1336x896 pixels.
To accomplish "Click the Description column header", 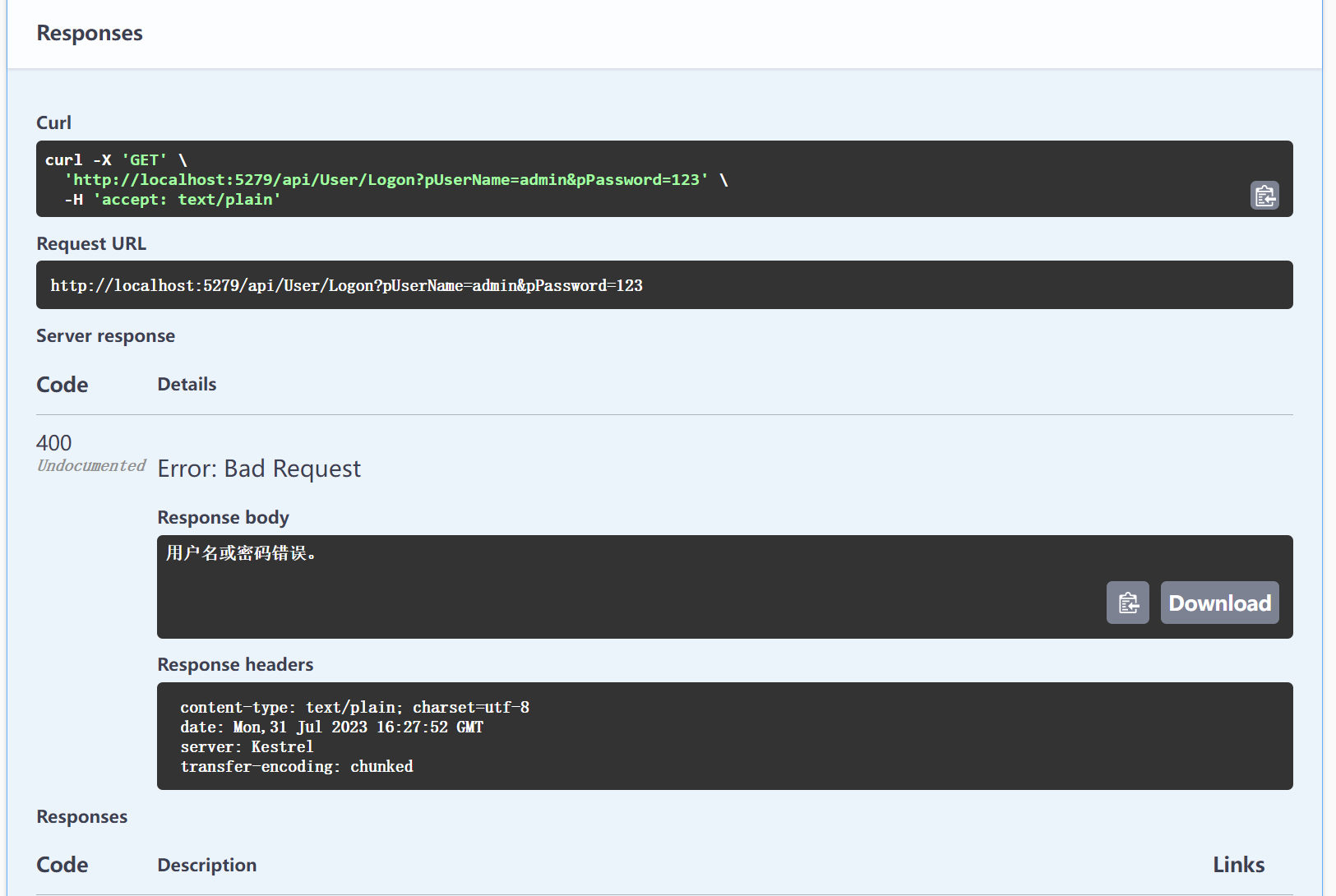I will (x=206, y=865).
